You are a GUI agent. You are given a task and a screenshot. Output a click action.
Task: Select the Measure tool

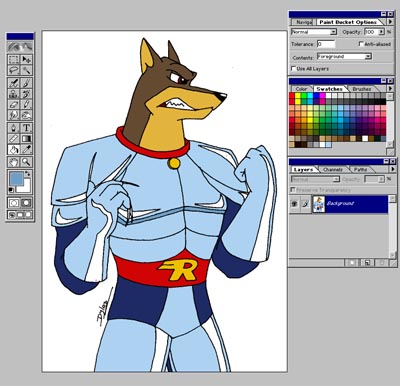click(x=14, y=138)
